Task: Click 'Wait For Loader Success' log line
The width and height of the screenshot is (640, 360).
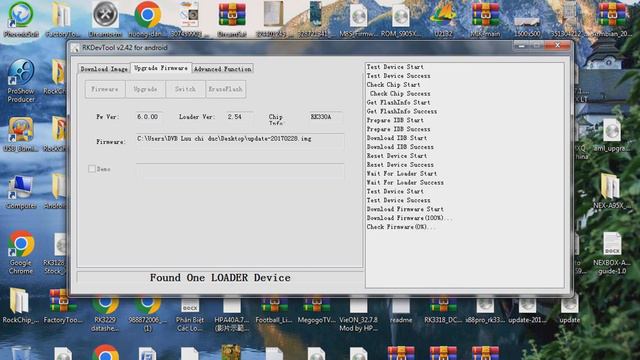Action: tap(405, 182)
